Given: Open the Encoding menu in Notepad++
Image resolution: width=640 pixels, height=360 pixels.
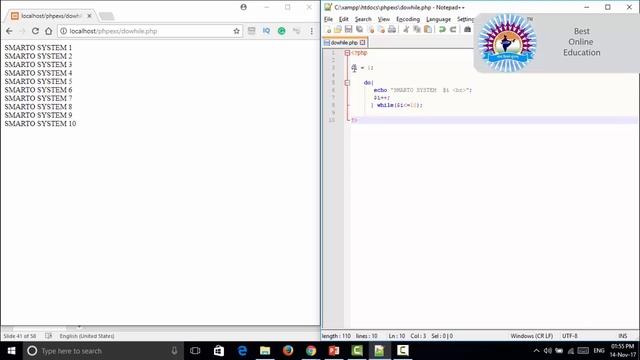Looking at the screenshot, I should pyautogui.click(x=408, y=19).
